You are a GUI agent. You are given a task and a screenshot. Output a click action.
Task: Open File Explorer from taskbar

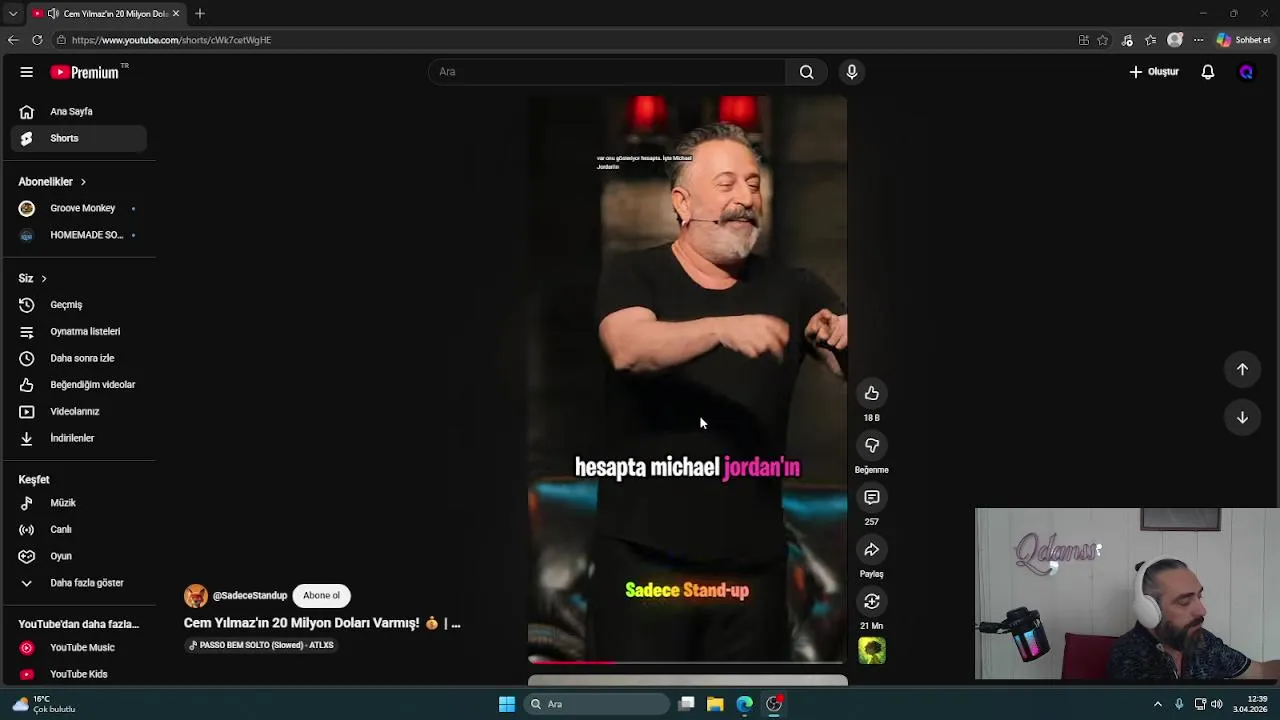click(x=715, y=704)
